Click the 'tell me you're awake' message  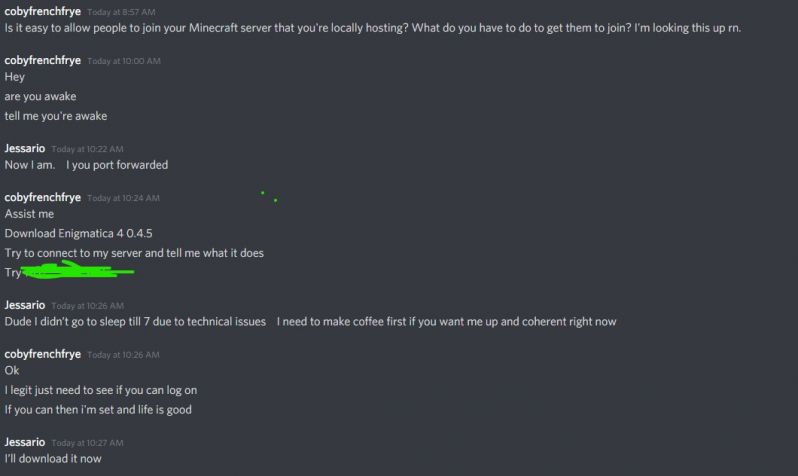click(55, 115)
